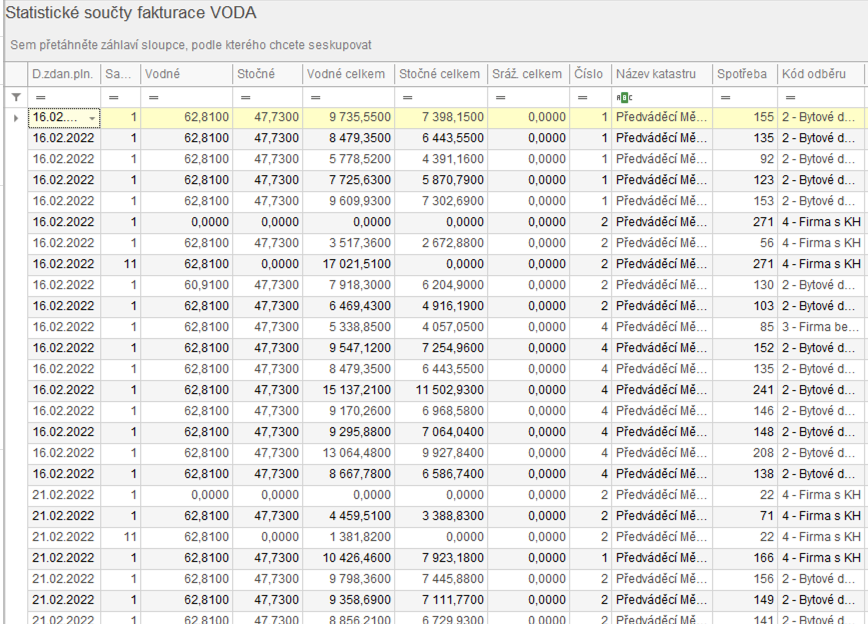Click the Stočné celkem column header

click(x=441, y=74)
